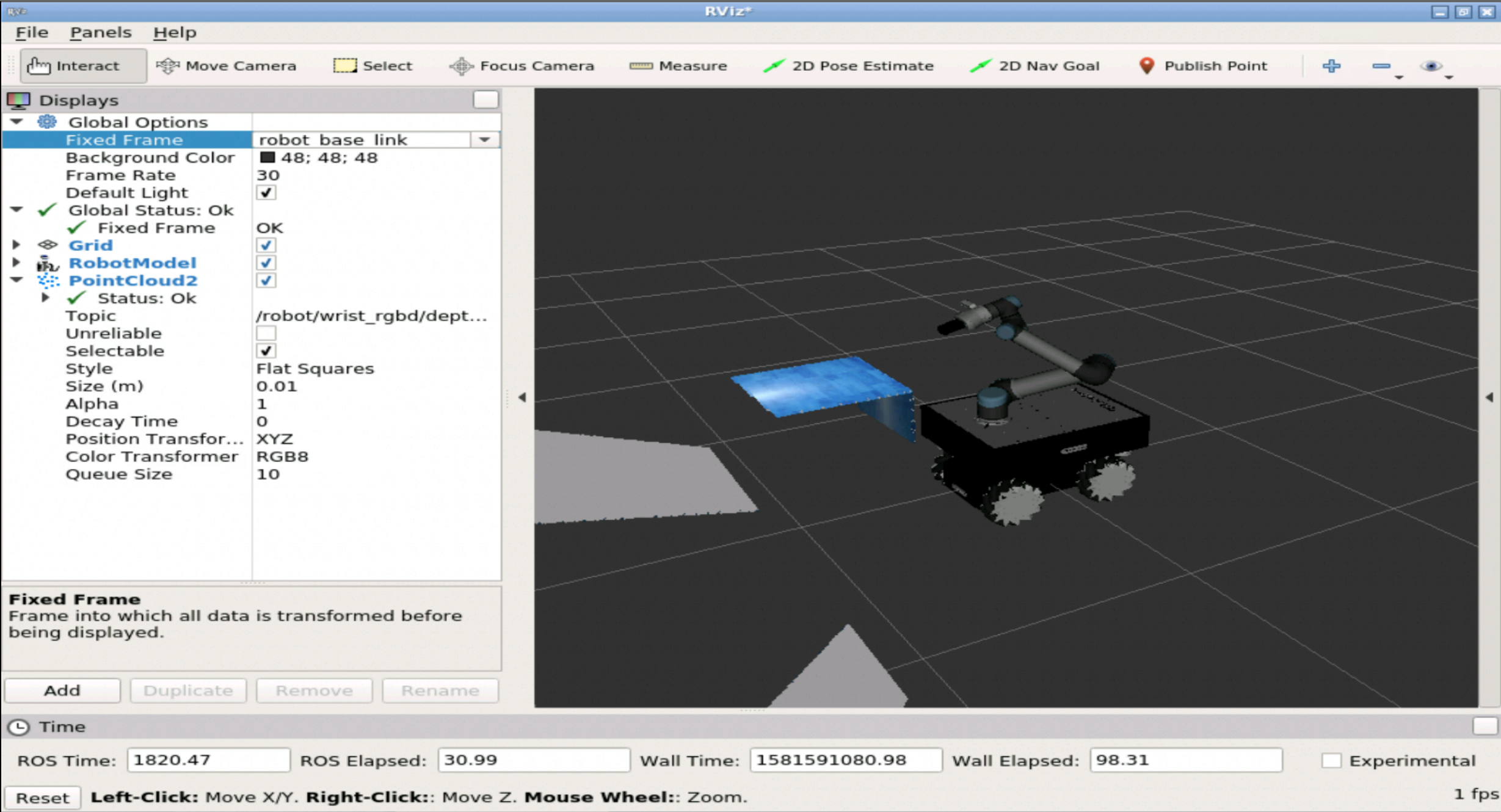Viewport: 1501px width, 812px height.
Task: Disable the RobotModel display checkbox
Action: 266,263
